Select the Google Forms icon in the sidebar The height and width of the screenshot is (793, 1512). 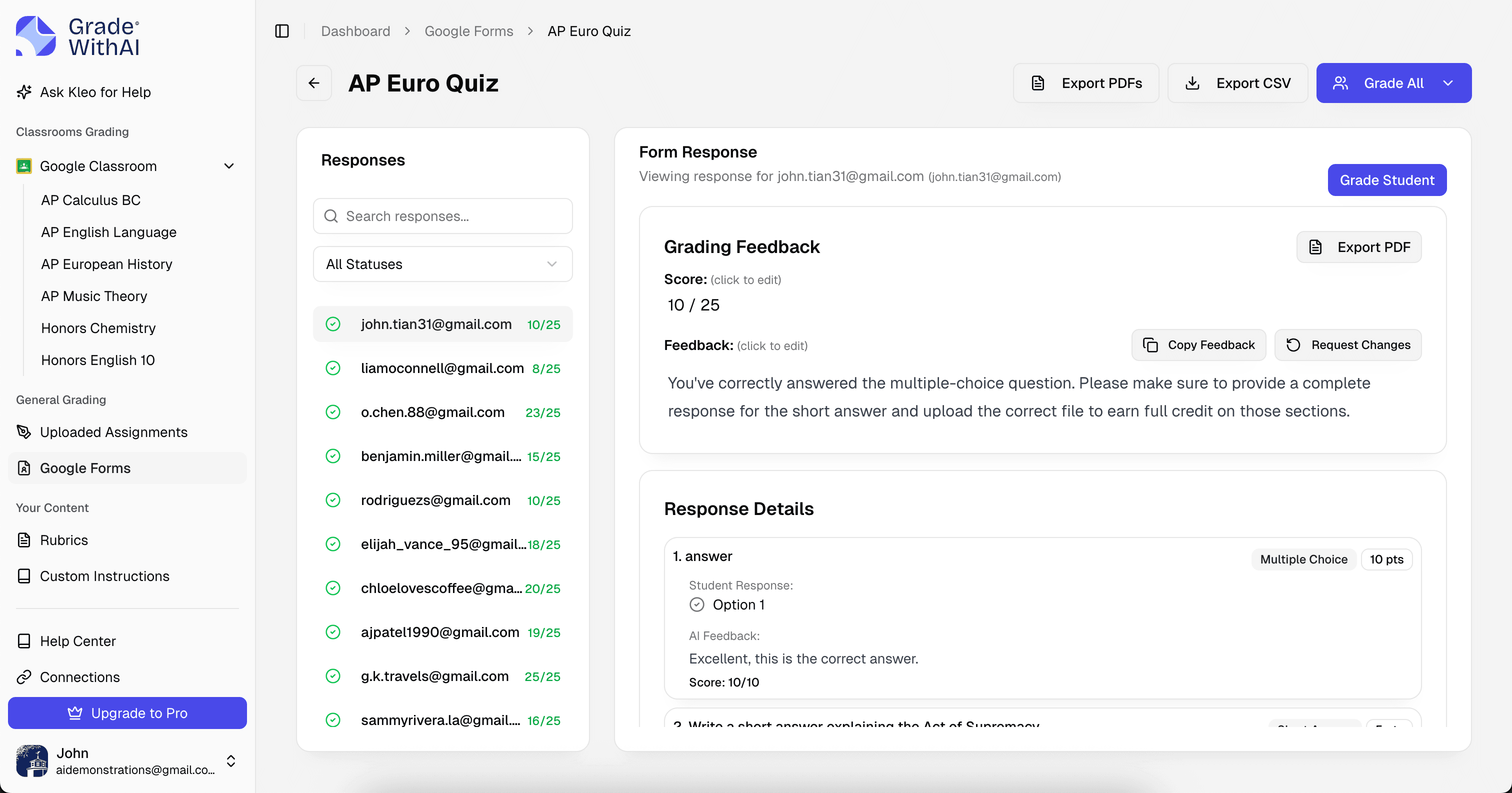point(23,468)
